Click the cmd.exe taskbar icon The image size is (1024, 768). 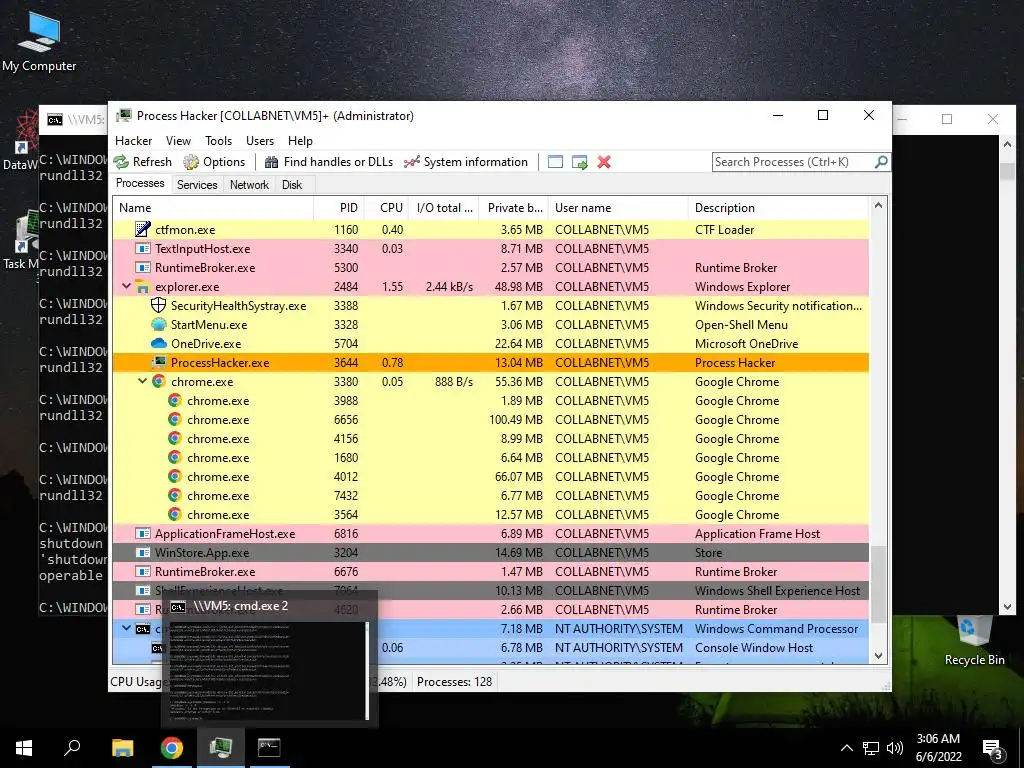269,748
